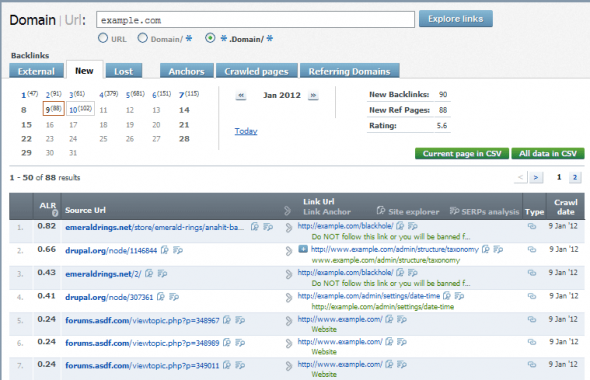This screenshot has width=590, height=380.
Task: Open drupal.org/node/307361 source link
Action: 109,297
